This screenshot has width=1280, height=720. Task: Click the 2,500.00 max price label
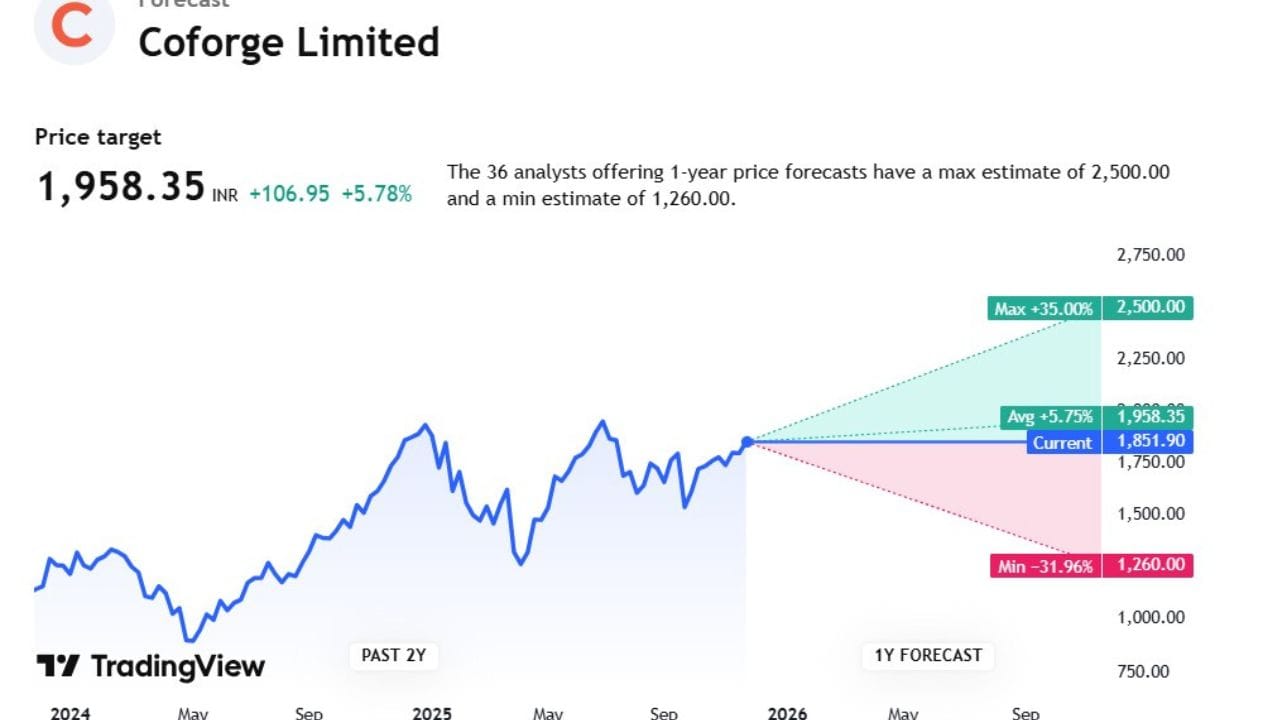pyautogui.click(x=1149, y=307)
